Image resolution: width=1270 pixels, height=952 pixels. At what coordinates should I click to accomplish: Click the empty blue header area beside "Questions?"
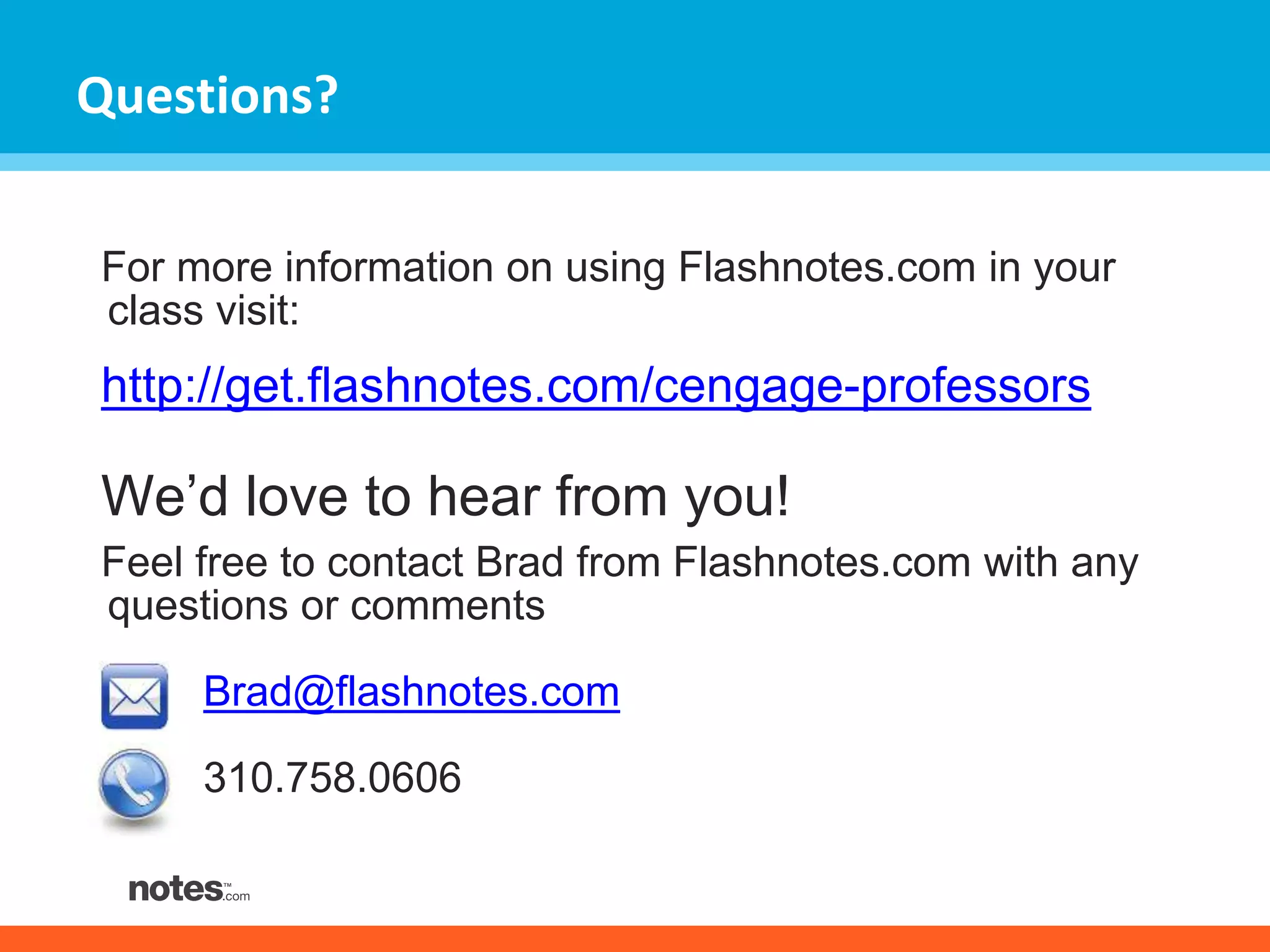(806, 81)
